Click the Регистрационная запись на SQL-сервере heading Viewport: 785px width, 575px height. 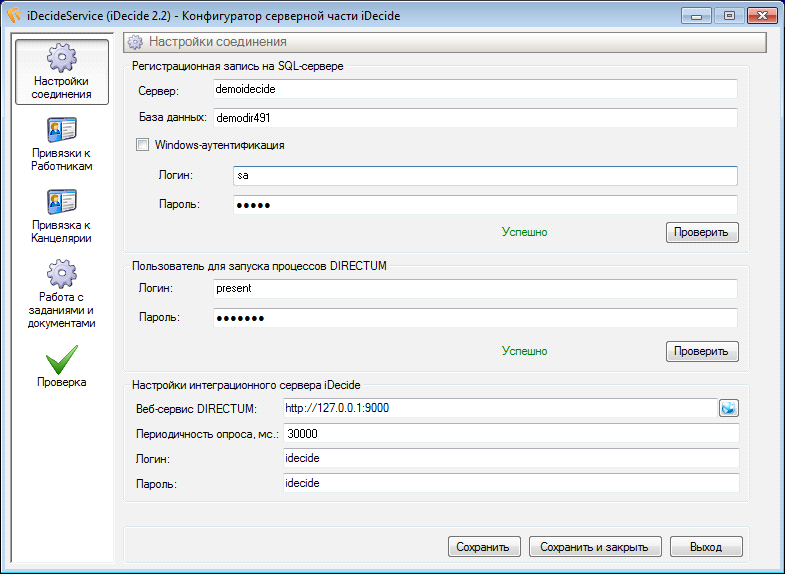click(238, 66)
